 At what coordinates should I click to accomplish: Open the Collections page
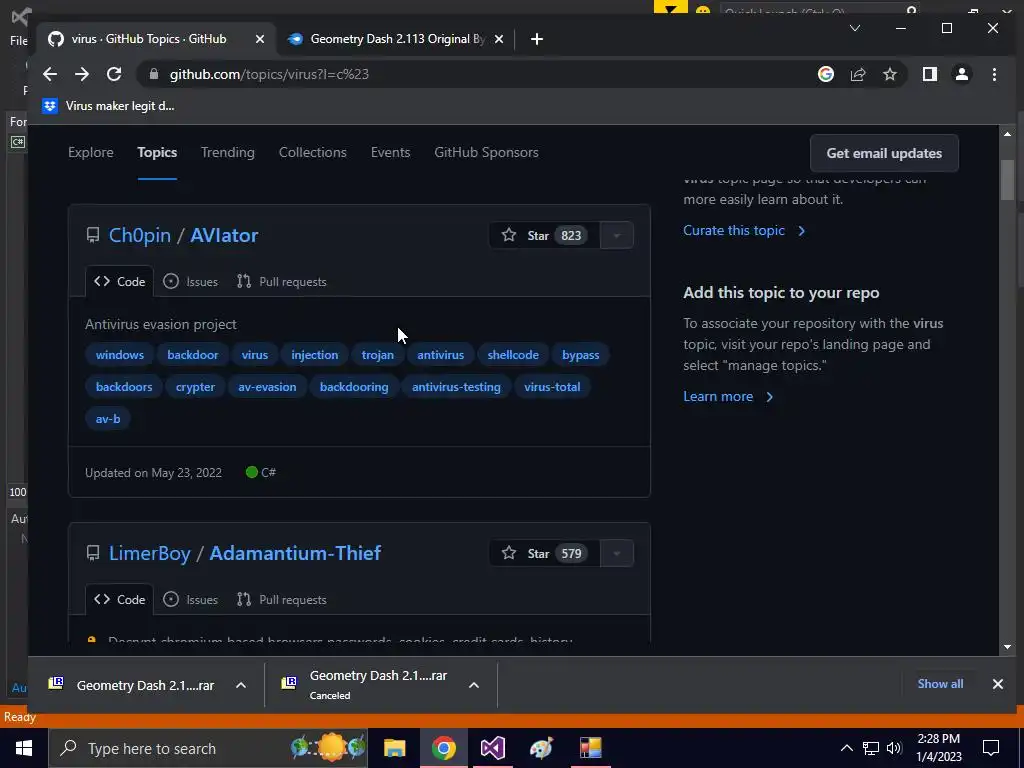click(313, 152)
